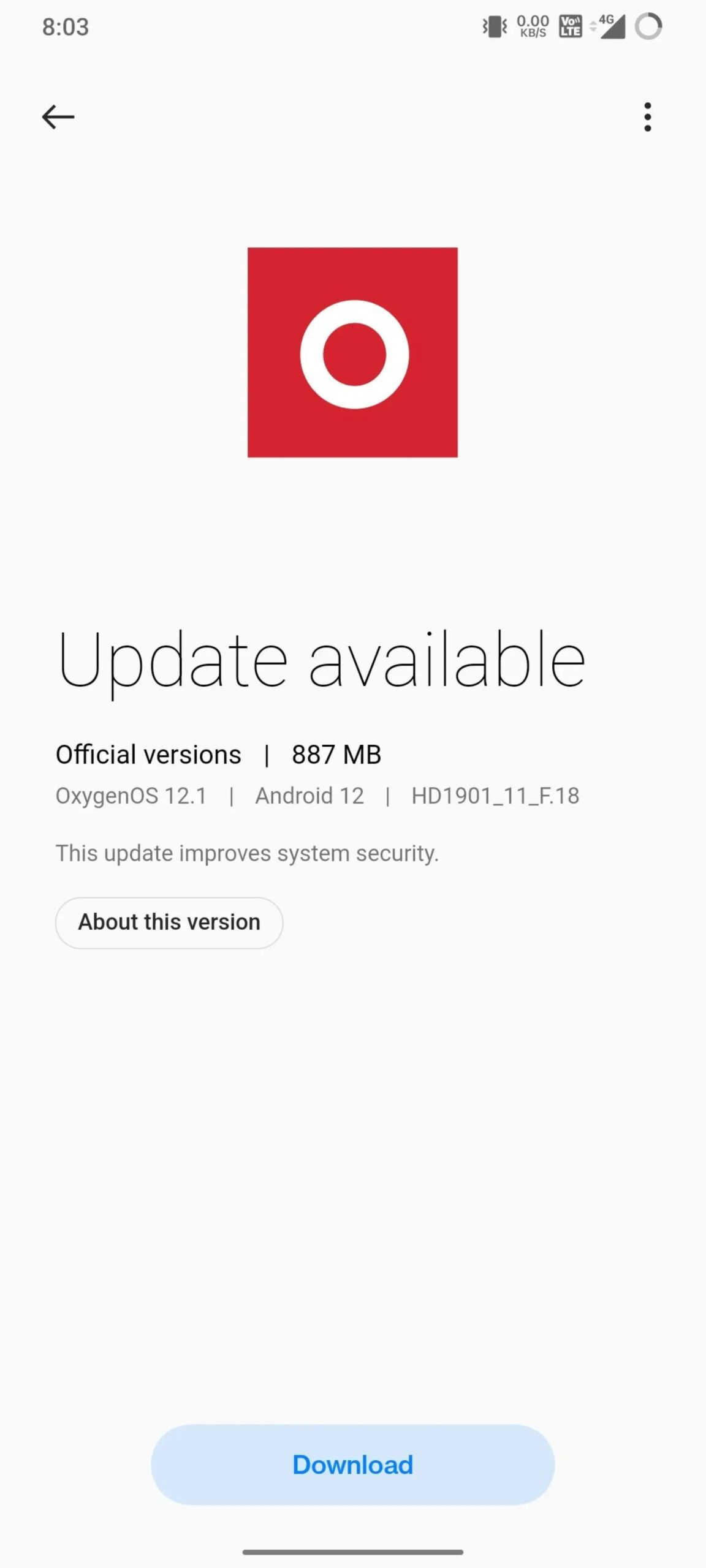Tap the Download button
The height and width of the screenshot is (1568, 706).
pyautogui.click(x=352, y=1464)
